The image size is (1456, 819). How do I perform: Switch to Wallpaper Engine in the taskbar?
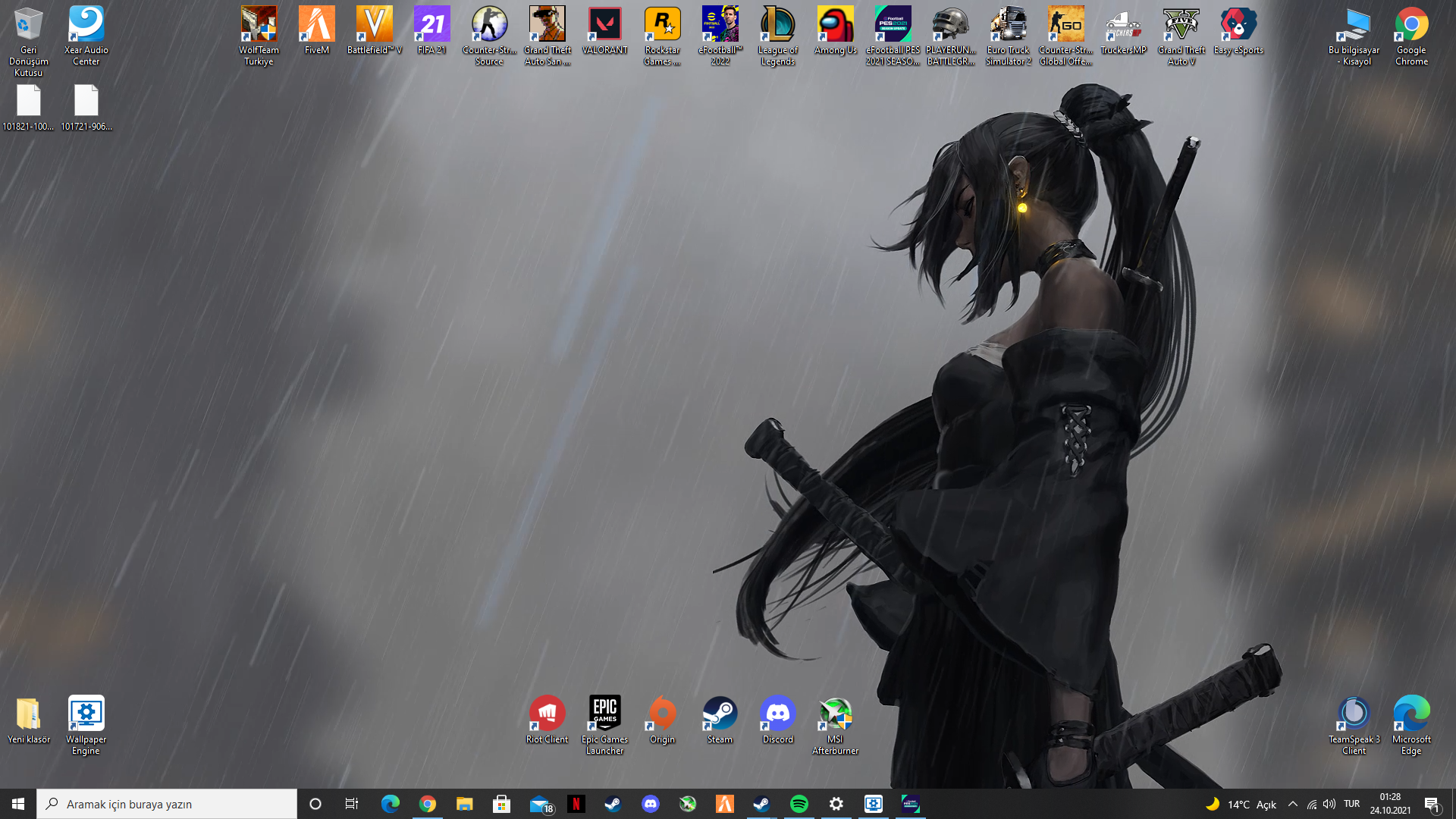point(874,804)
